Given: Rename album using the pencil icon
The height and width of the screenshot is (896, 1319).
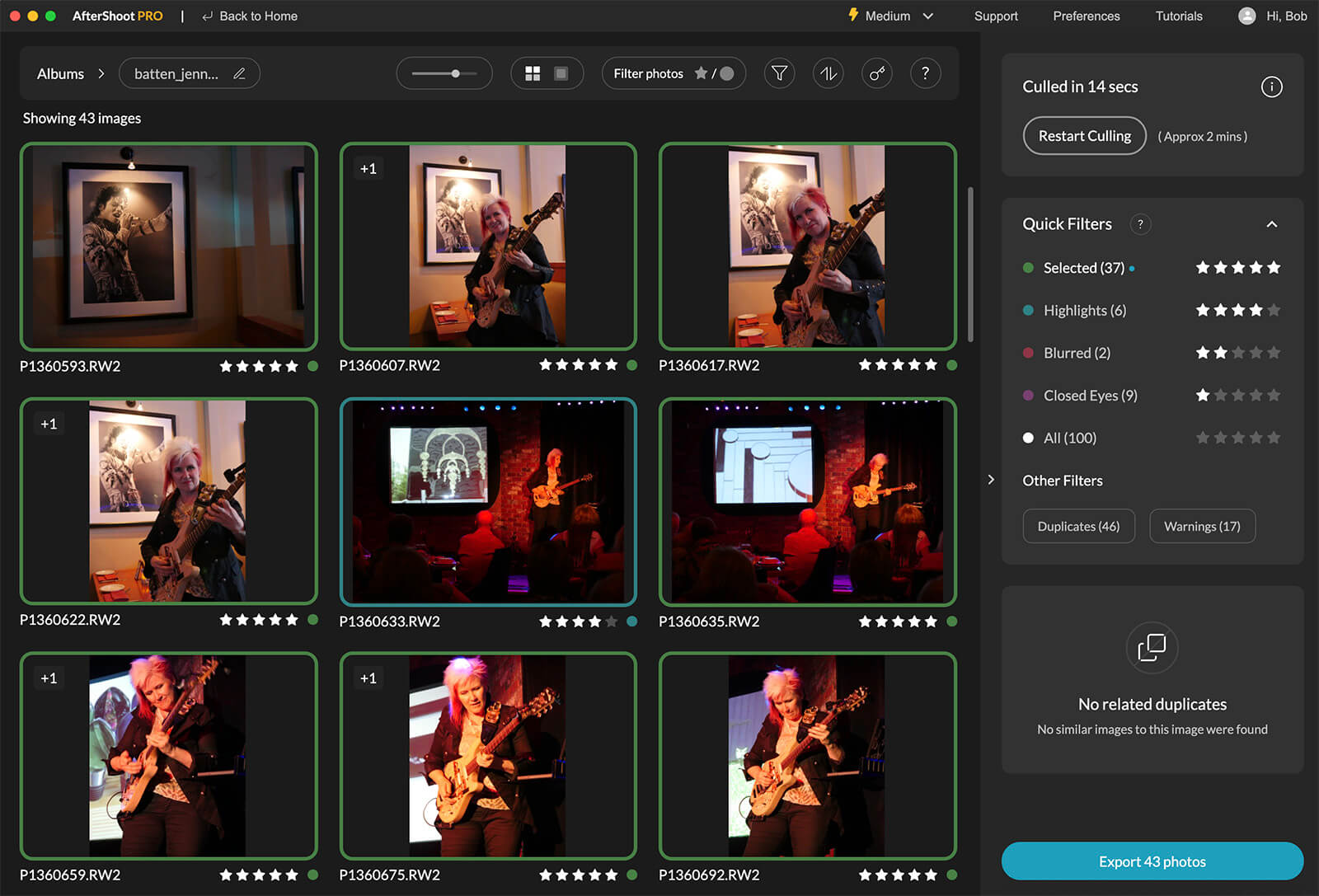Looking at the screenshot, I should click(x=239, y=73).
